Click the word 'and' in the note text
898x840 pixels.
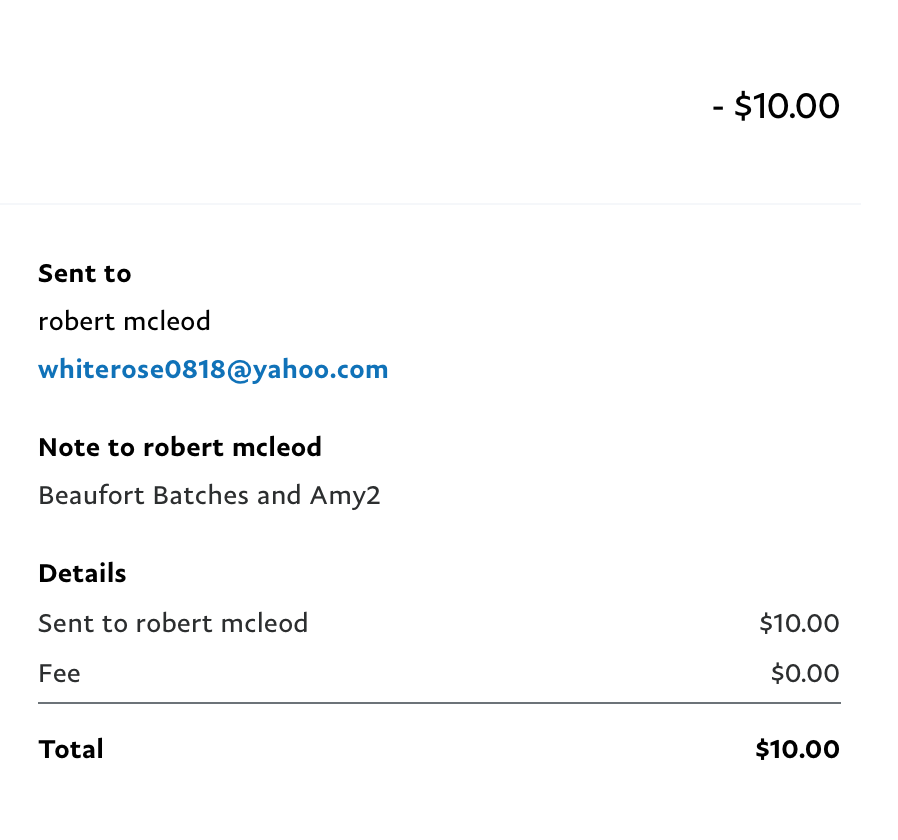click(279, 495)
